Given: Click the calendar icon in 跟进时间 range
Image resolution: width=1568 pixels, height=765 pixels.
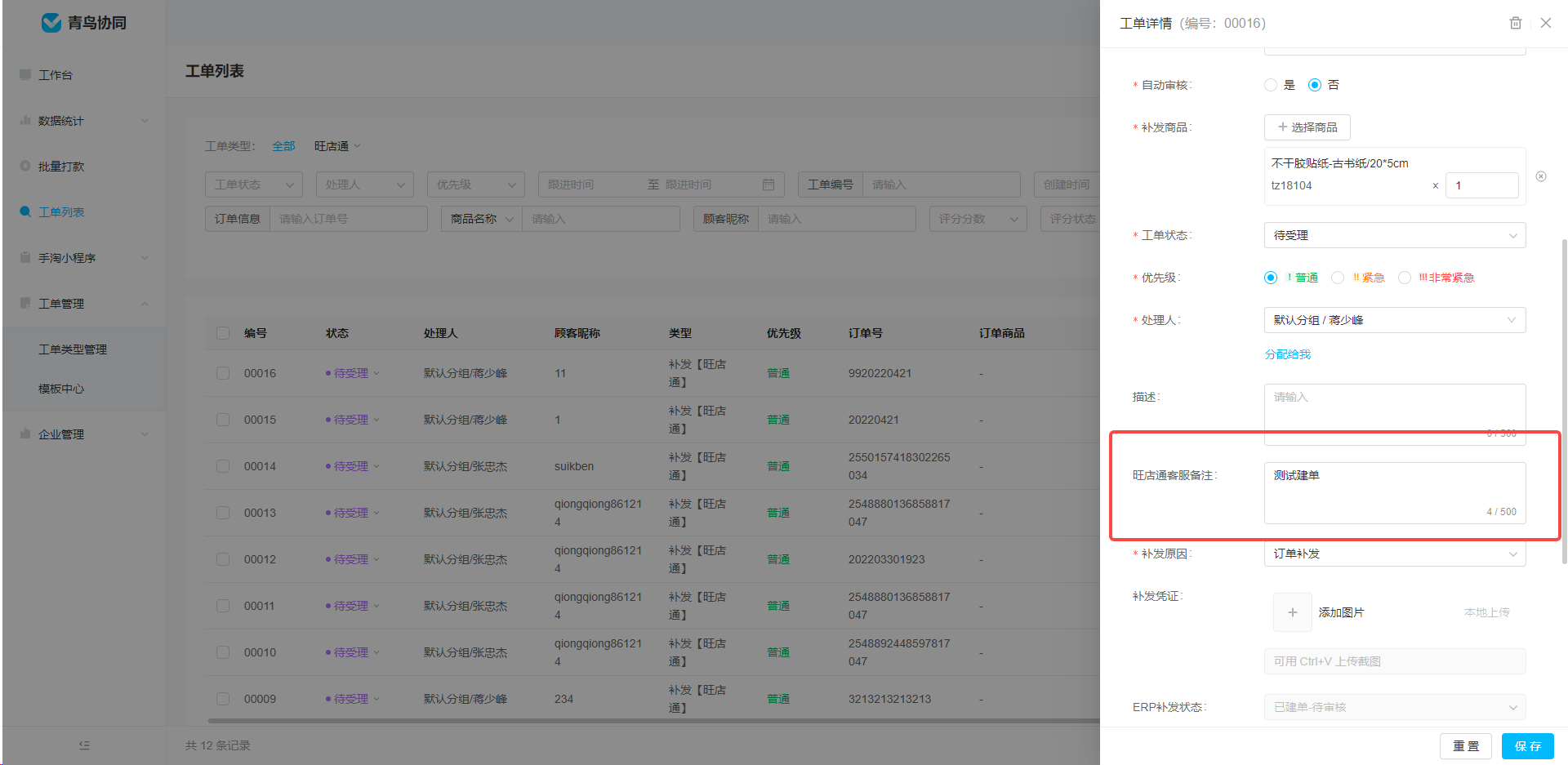Looking at the screenshot, I should [x=768, y=185].
